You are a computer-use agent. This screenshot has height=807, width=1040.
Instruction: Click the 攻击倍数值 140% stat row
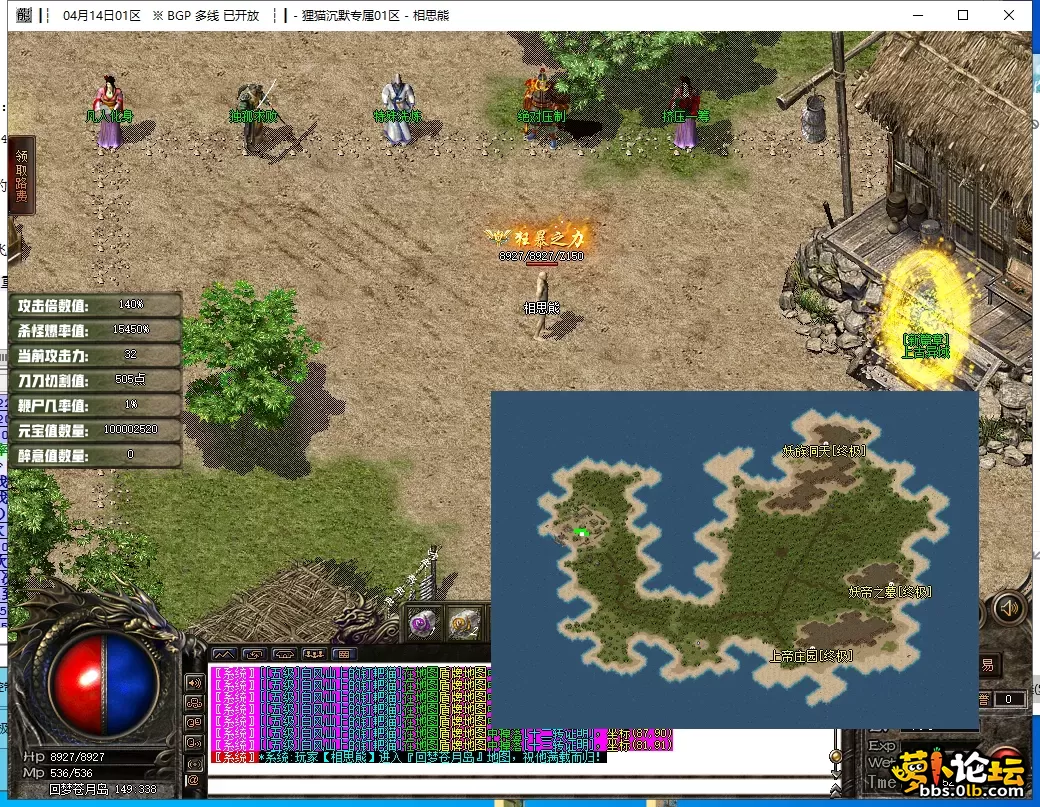tap(96, 305)
